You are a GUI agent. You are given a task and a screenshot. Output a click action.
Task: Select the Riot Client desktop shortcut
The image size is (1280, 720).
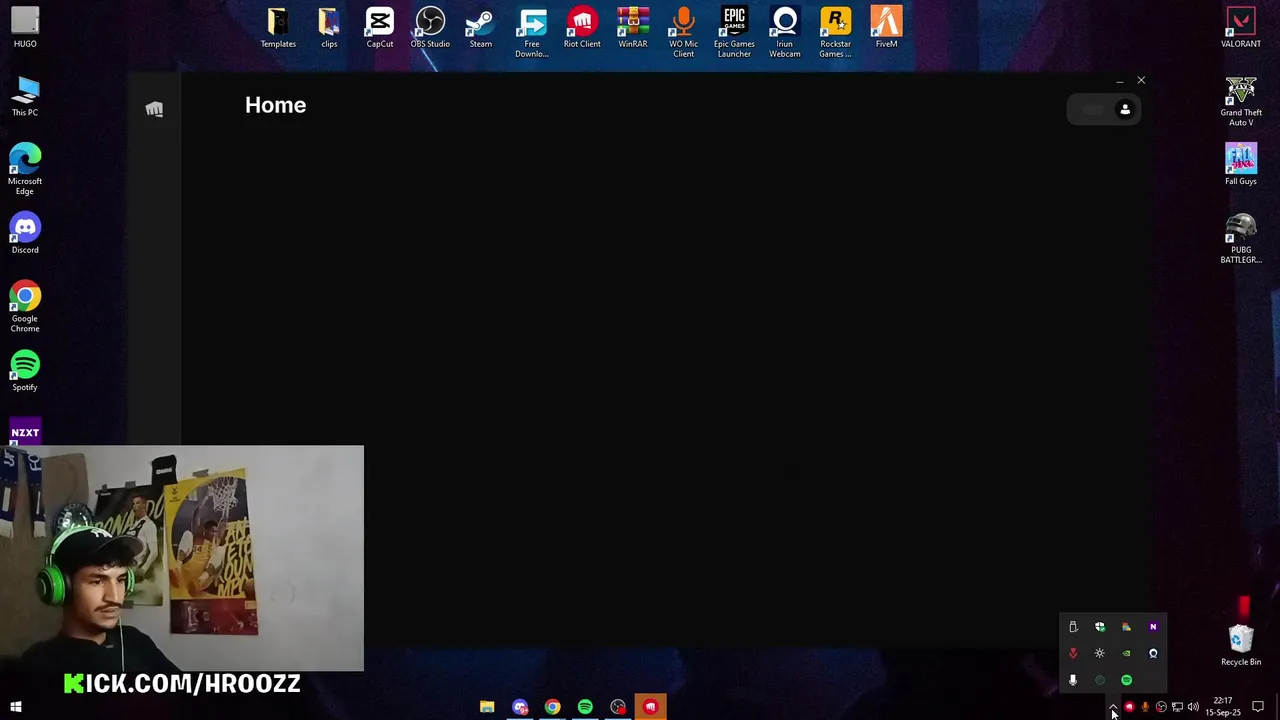(582, 28)
